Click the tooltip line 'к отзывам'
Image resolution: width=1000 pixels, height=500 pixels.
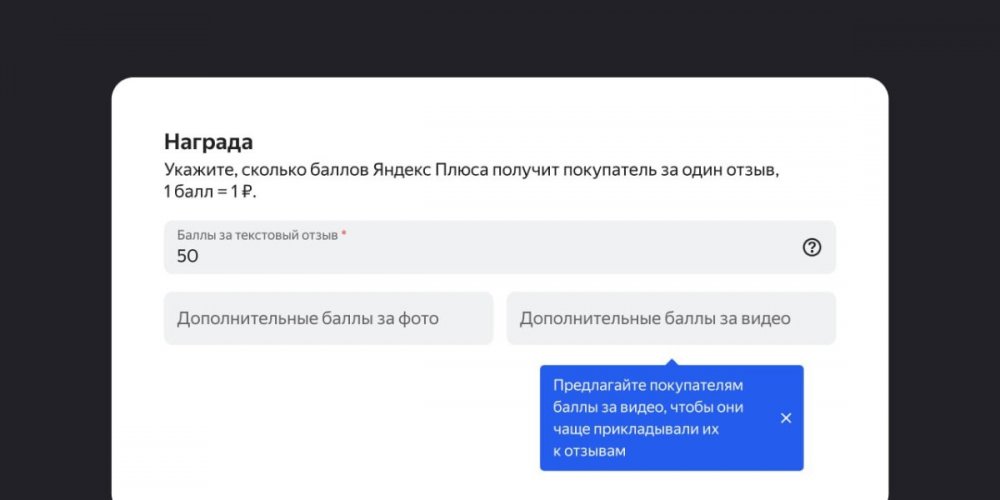click(x=589, y=452)
